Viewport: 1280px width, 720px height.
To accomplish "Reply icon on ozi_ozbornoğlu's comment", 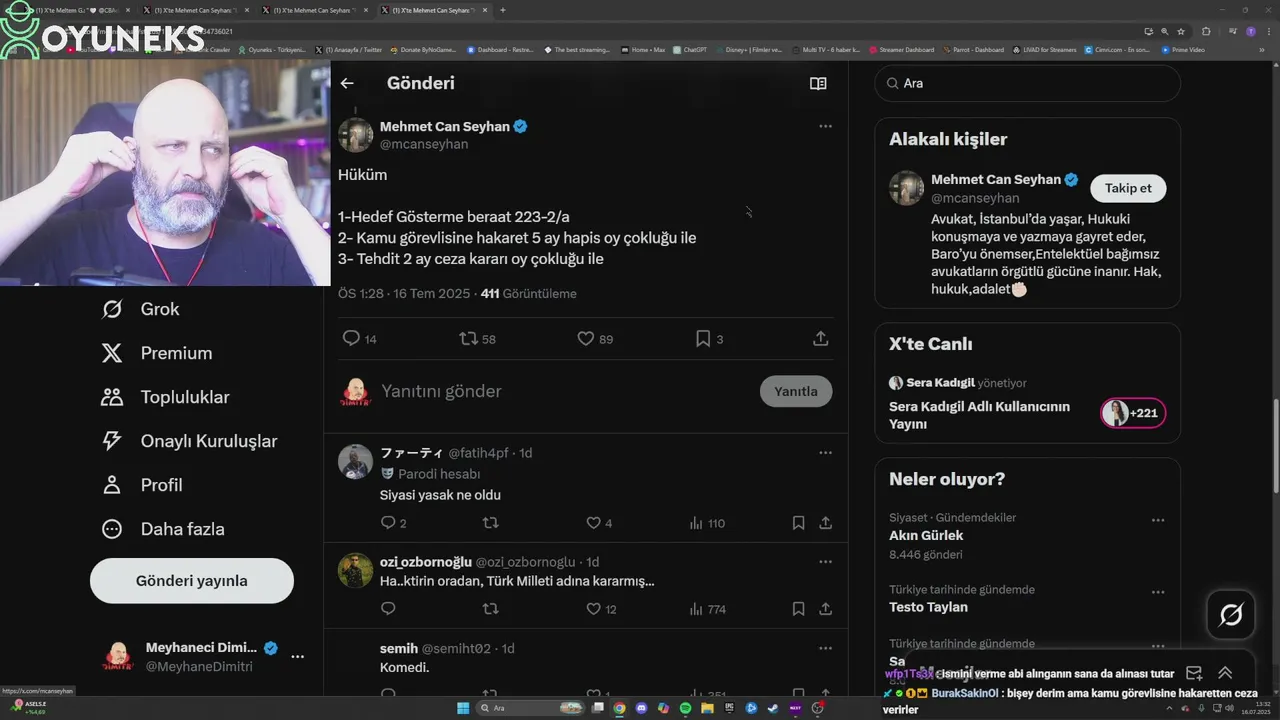I will 389,609.
